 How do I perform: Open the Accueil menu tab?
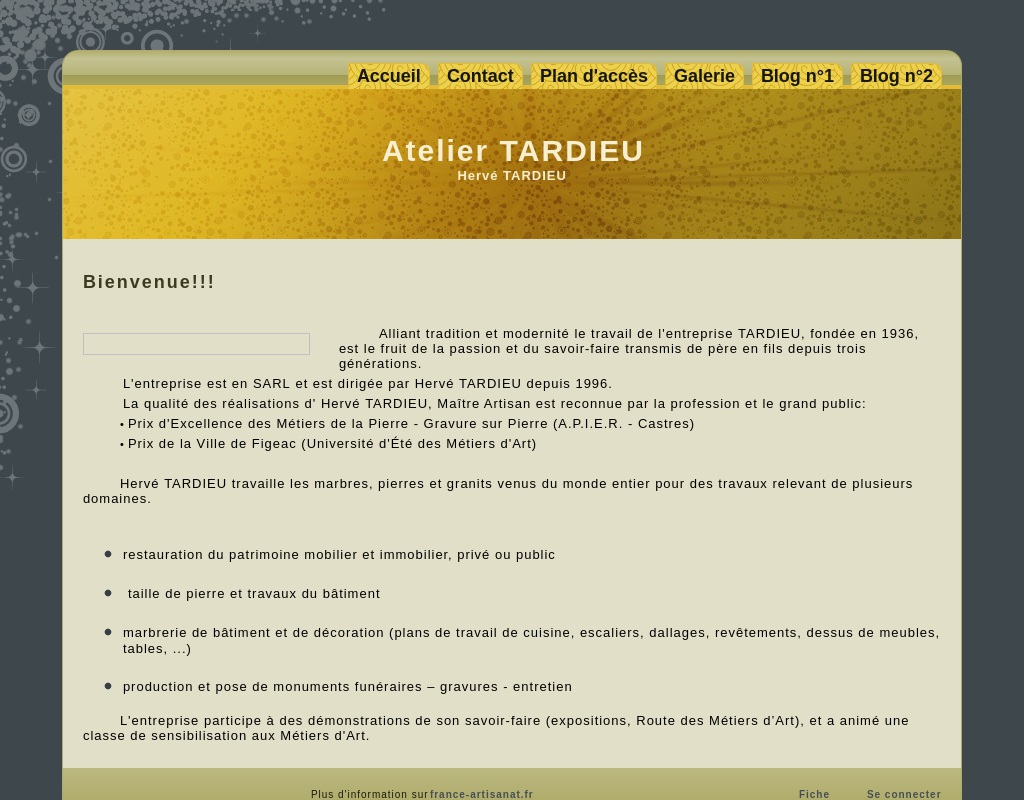(389, 76)
